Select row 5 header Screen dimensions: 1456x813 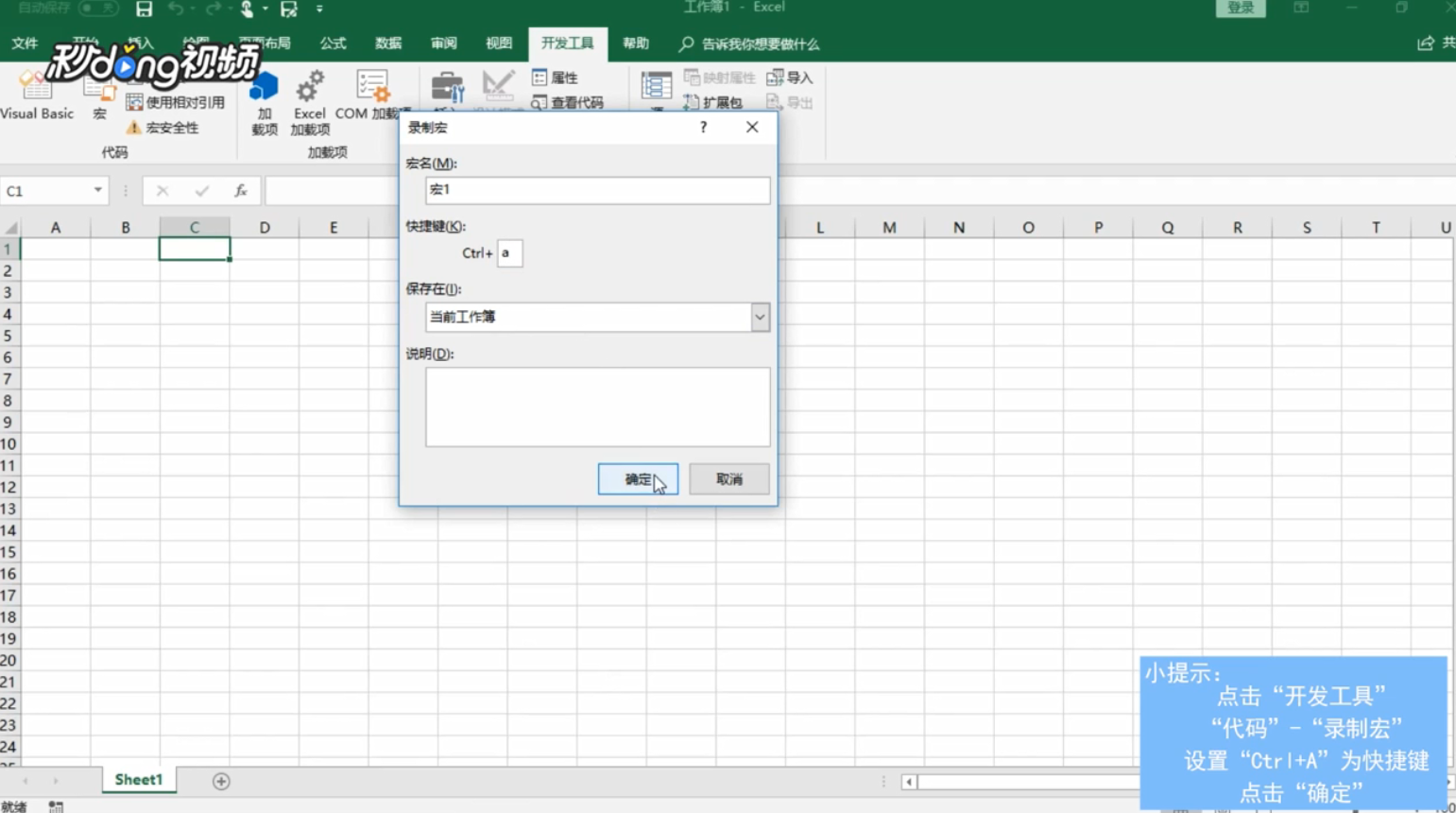click(9, 336)
